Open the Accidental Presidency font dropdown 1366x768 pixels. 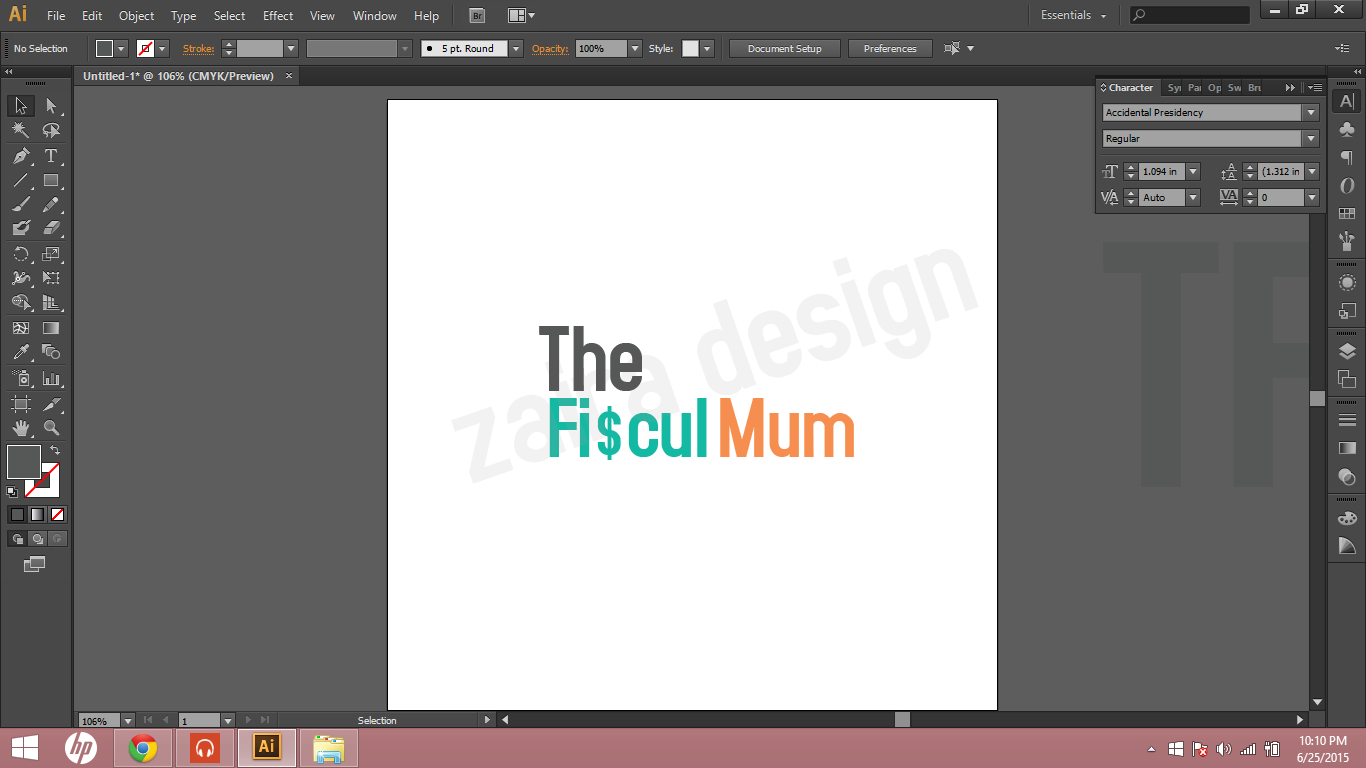point(1309,112)
